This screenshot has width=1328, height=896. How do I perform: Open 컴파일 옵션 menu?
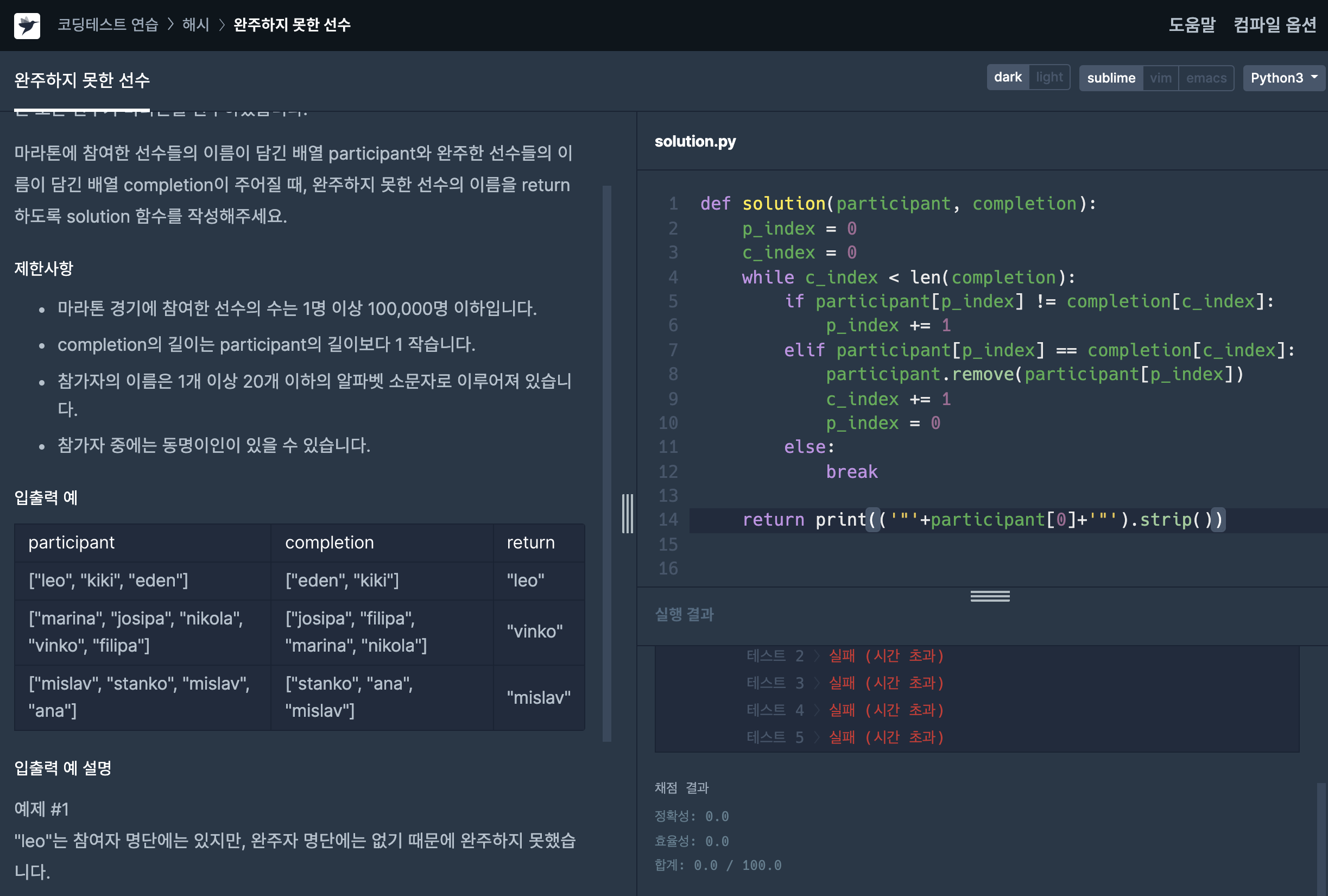1274,25
